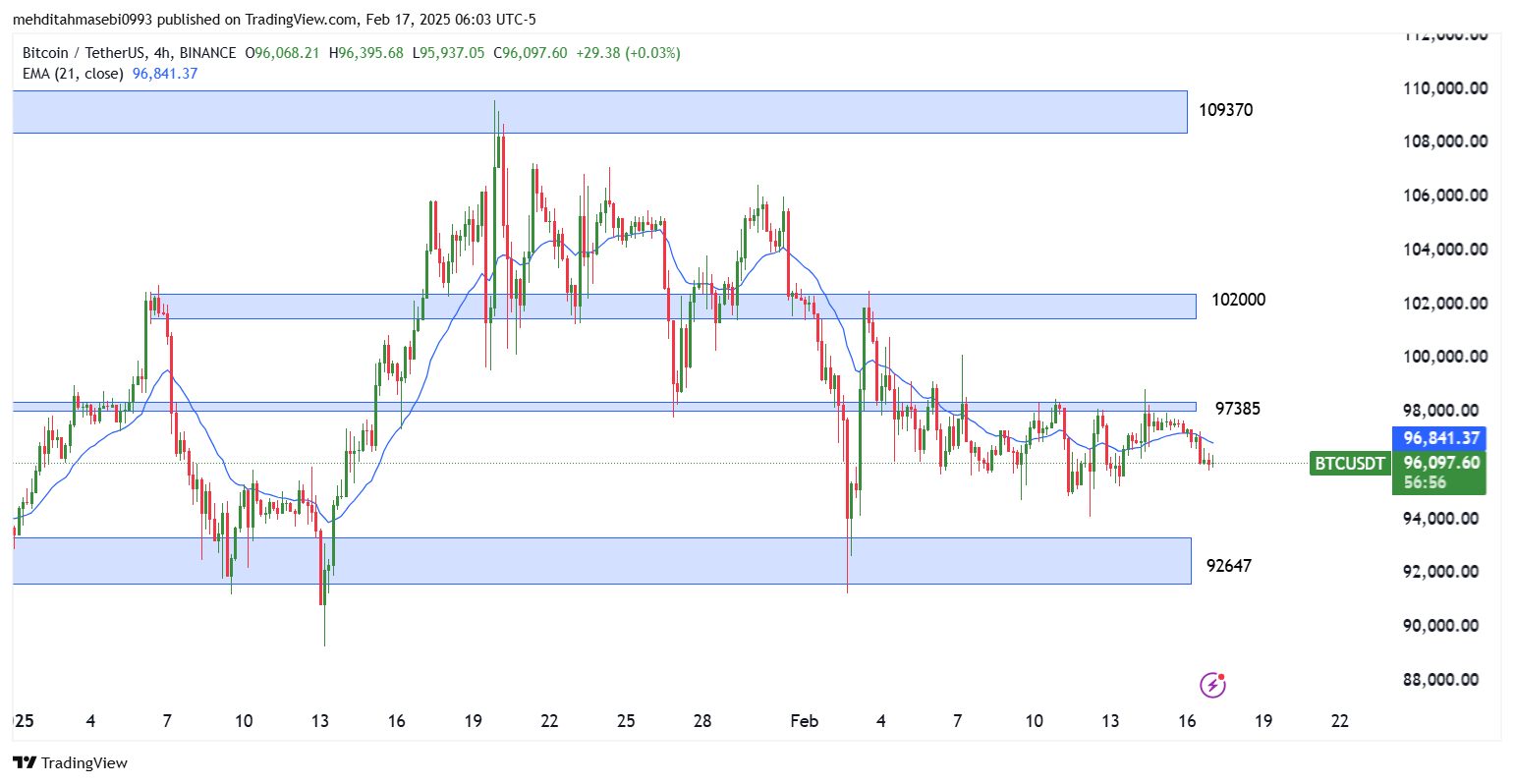This screenshot has height=784, width=1514.
Task: Click the 88,000.00 price axis label
Action: tap(1441, 680)
